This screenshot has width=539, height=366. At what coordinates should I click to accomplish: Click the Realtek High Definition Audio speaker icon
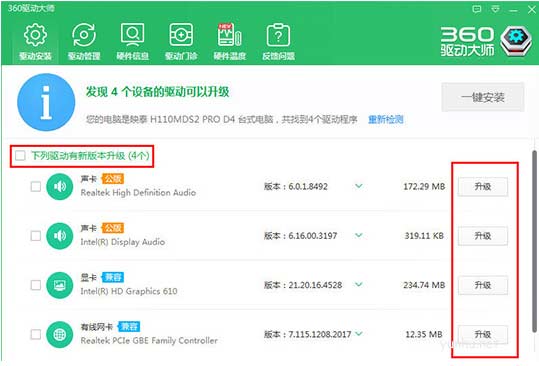(x=60, y=187)
